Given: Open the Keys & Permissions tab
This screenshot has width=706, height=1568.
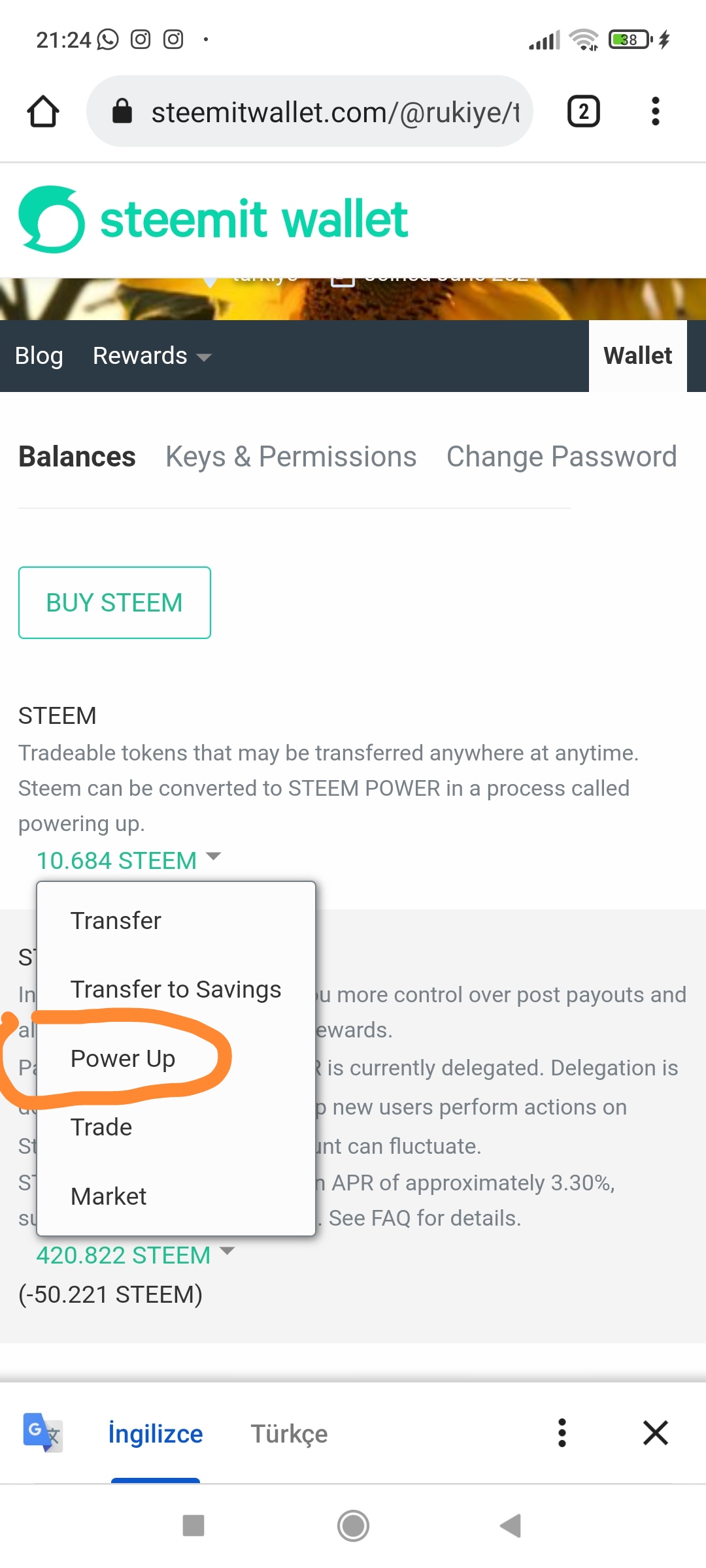Looking at the screenshot, I should (291, 457).
